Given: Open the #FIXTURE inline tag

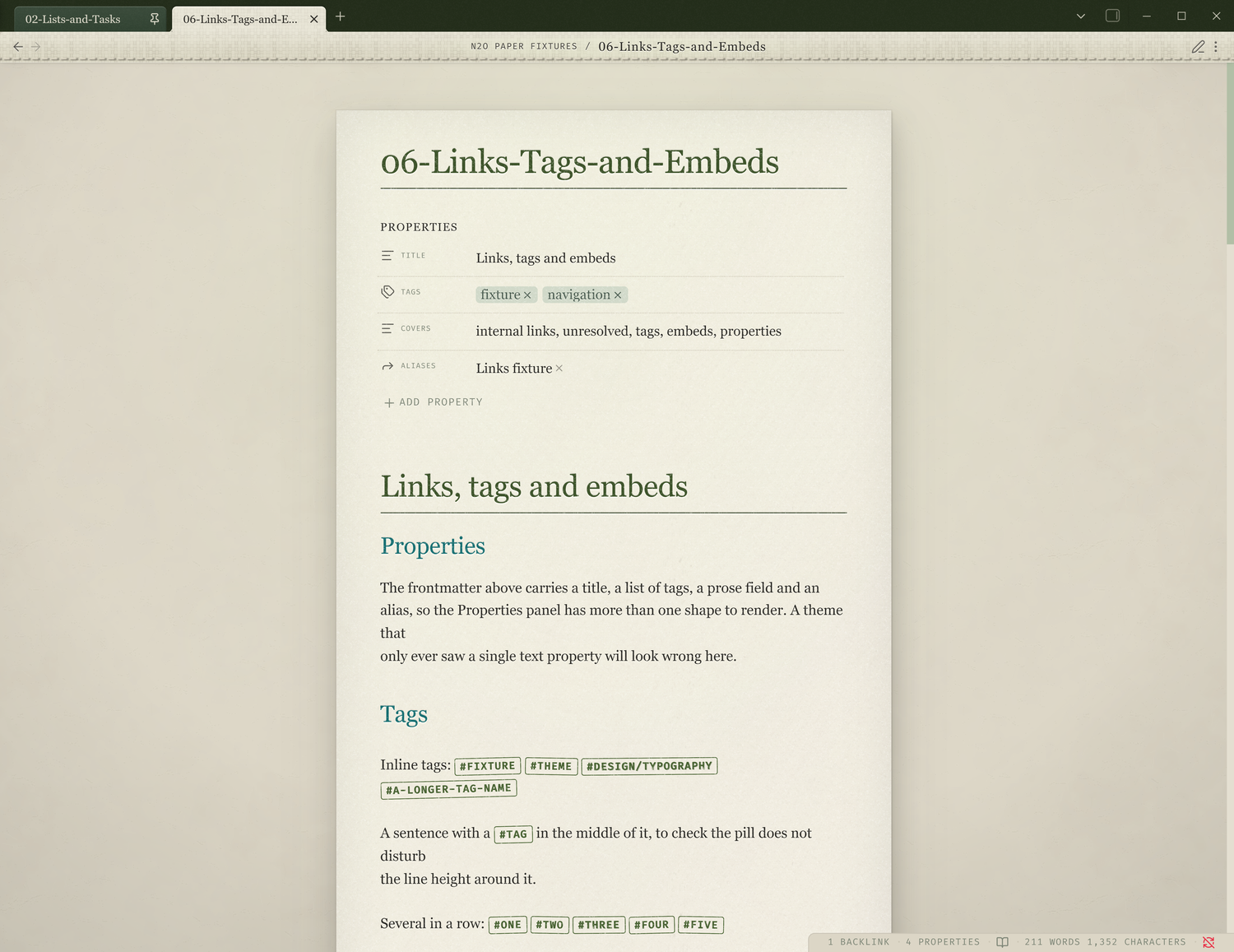Looking at the screenshot, I should (488, 766).
